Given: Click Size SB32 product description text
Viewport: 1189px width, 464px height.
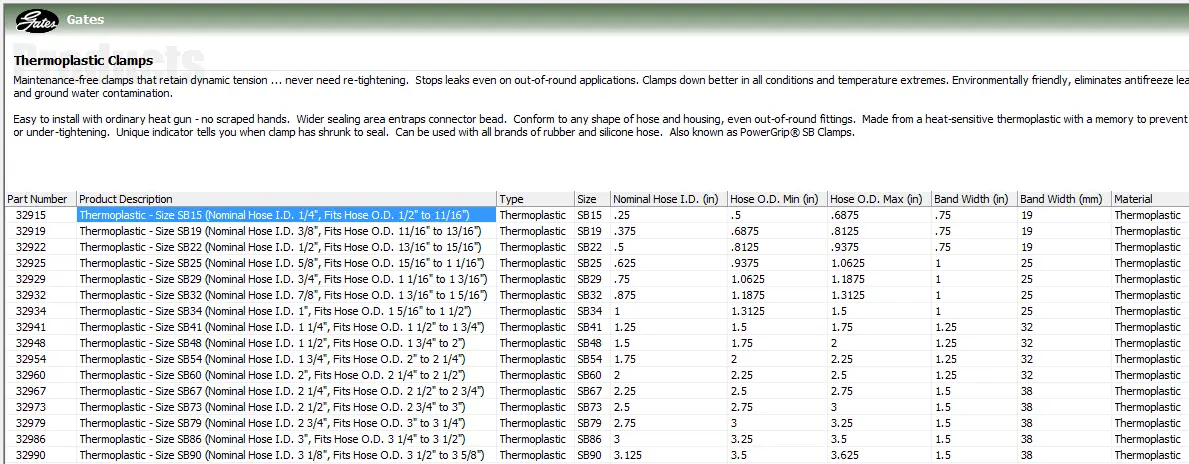Looking at the screenshot, I should (284, 295).
